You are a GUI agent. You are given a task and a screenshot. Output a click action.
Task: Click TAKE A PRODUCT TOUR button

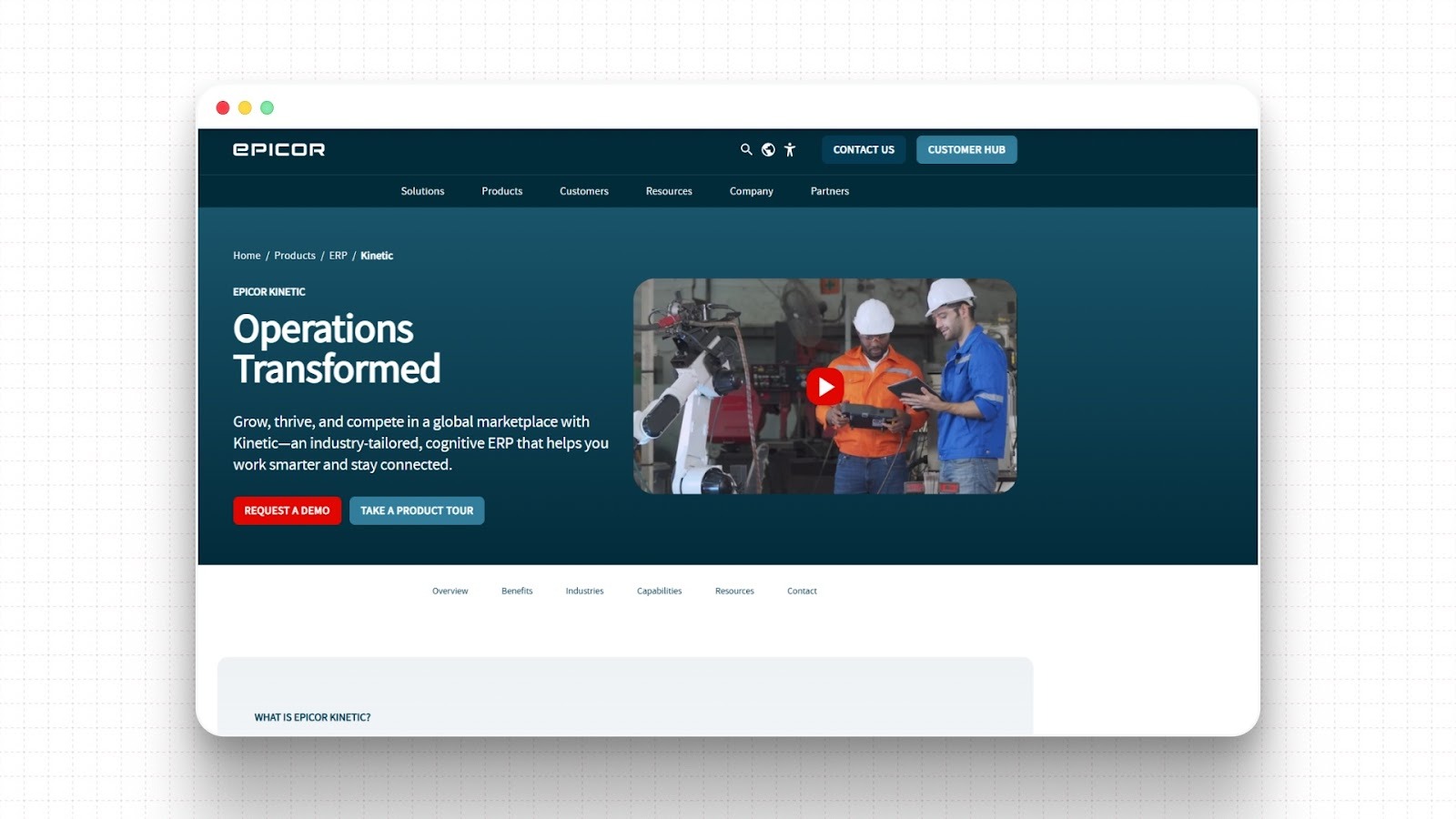click(x=417, y=511)
